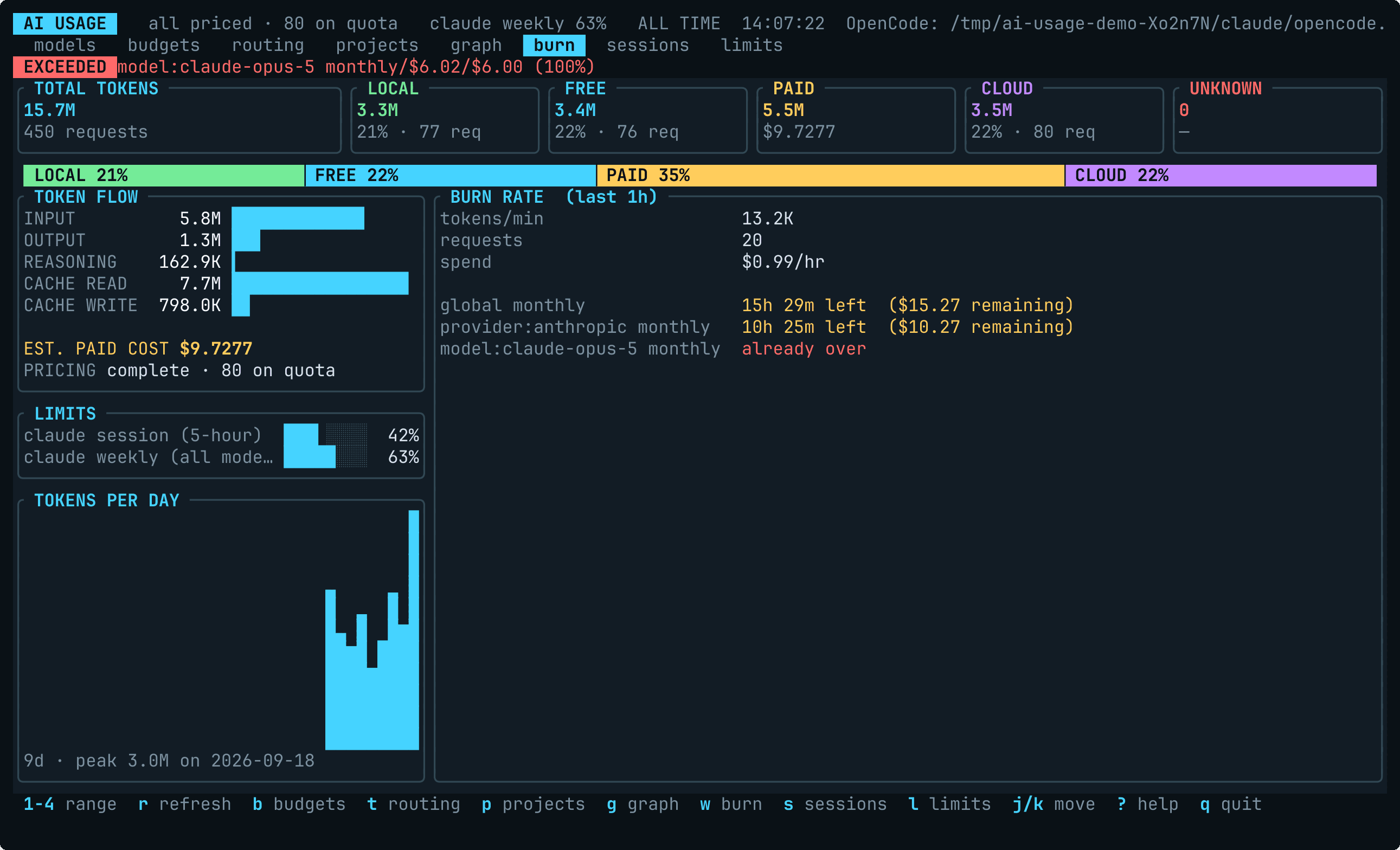Click the 'ALL TIME' range label in the header
Screen dimensions: 1400x850
pyautogui.click(x=679, y=24)
